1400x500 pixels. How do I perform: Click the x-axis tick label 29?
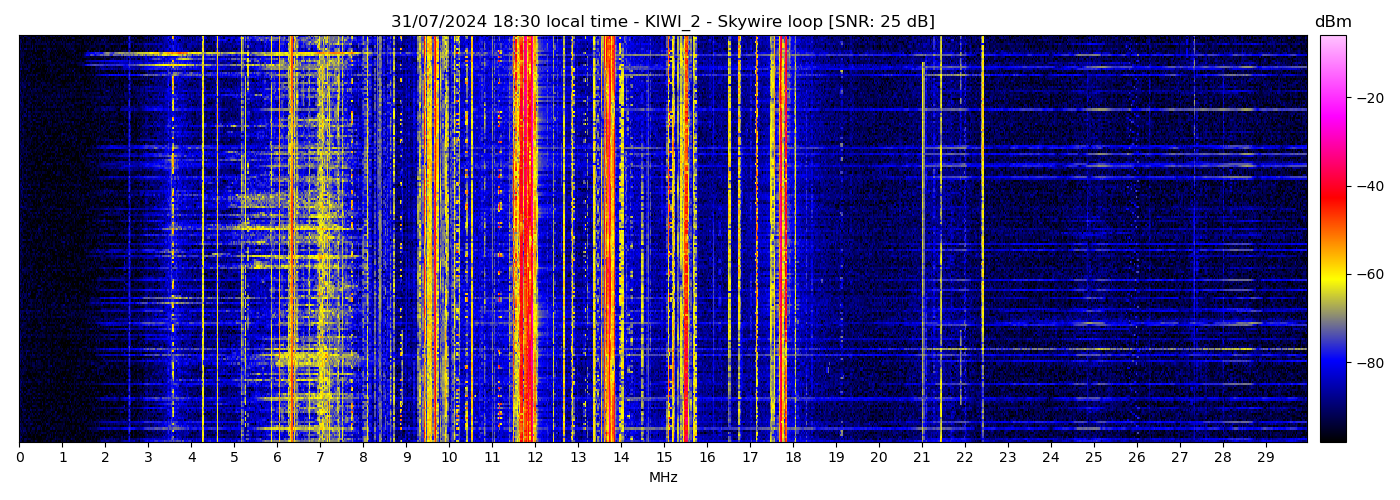click(x=1265, y=458)
